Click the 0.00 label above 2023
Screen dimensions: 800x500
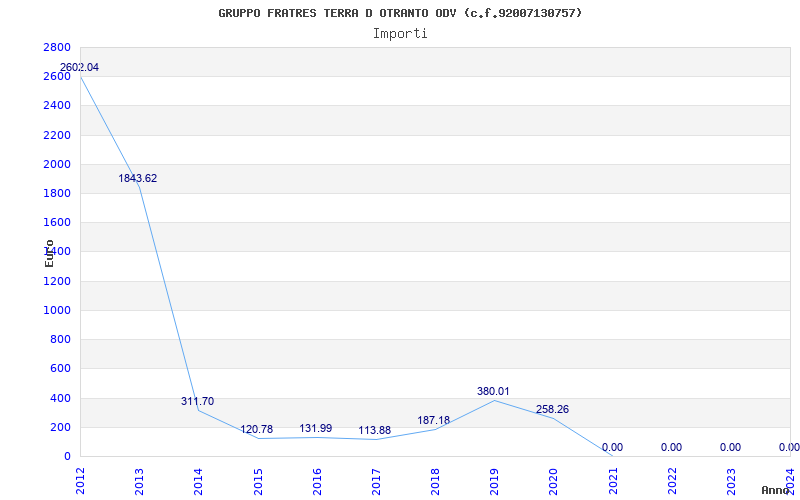[x=731, y=447]
